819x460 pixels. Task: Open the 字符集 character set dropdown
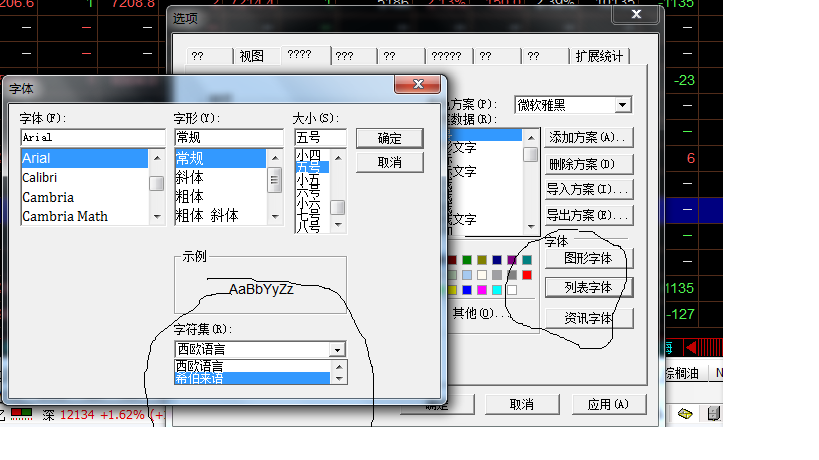point(337,349)
